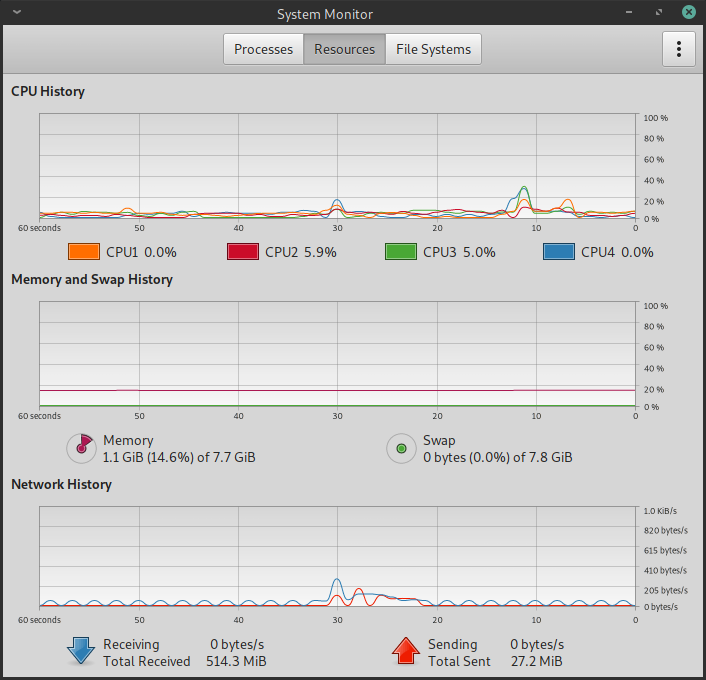
Task: Open the File Systems tab
Action: 433,49
